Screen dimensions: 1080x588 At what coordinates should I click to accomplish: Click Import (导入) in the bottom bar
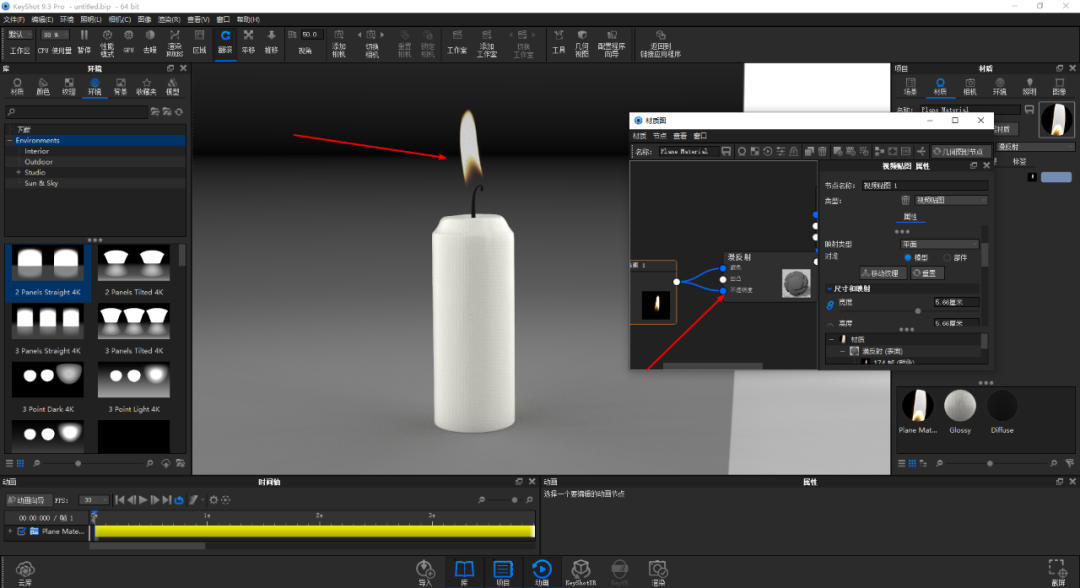425,573
